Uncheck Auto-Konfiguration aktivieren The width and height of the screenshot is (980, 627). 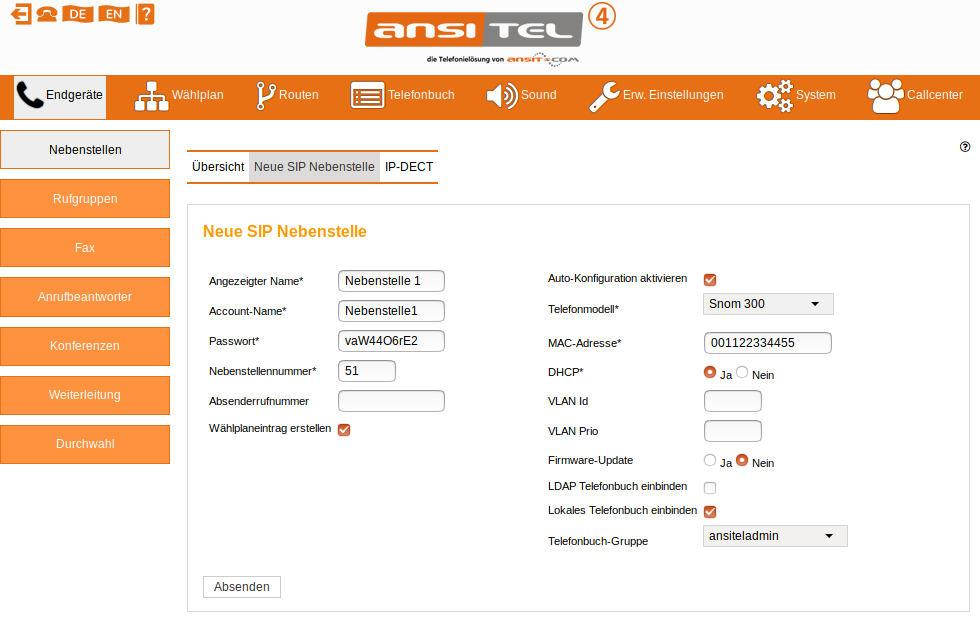tap(708, 279)
